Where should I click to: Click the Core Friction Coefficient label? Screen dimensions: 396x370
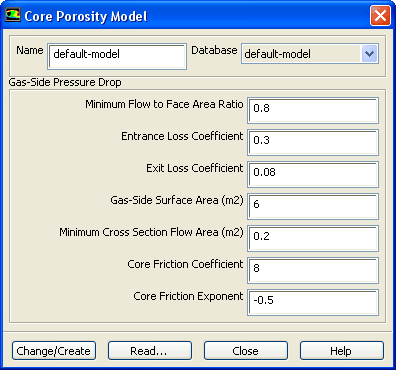(185, 264)
